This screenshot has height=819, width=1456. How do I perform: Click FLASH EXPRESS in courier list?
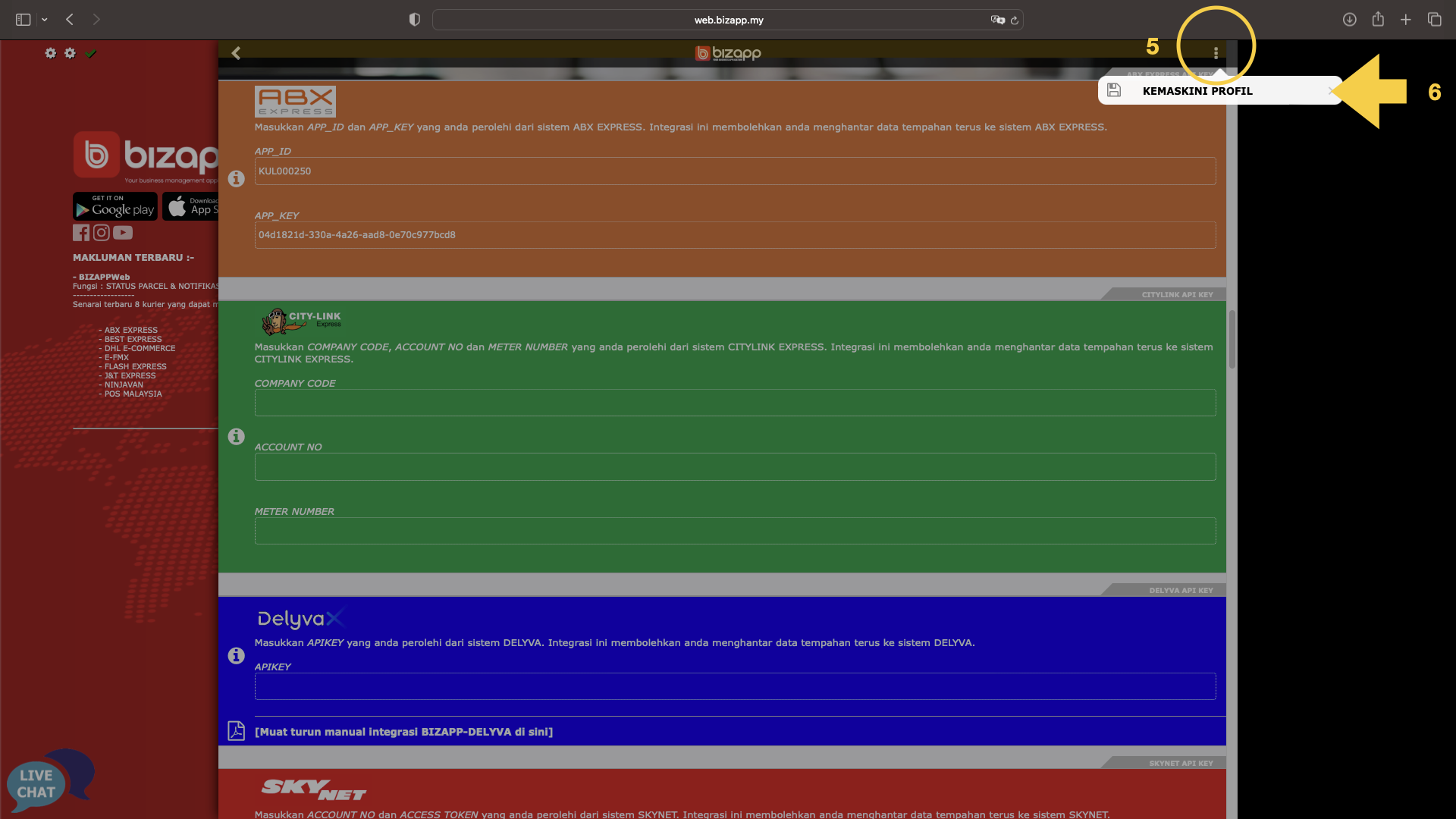tap(135, 367)
